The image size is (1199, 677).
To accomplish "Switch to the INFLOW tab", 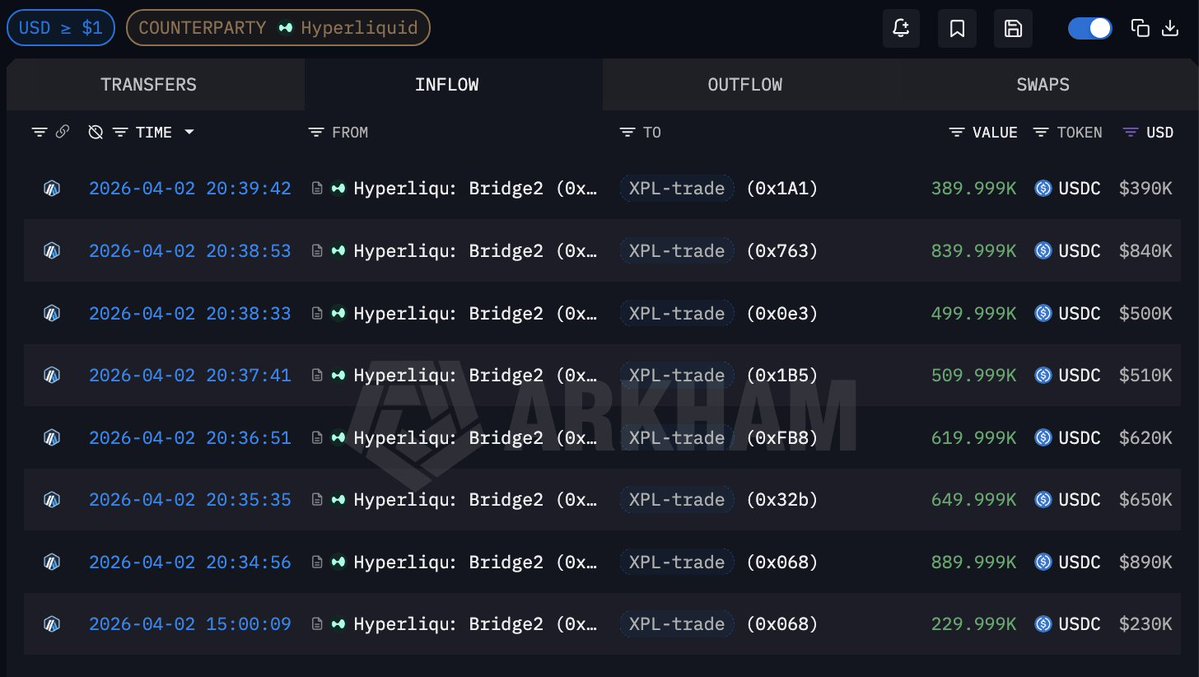I will coord(447,84).
